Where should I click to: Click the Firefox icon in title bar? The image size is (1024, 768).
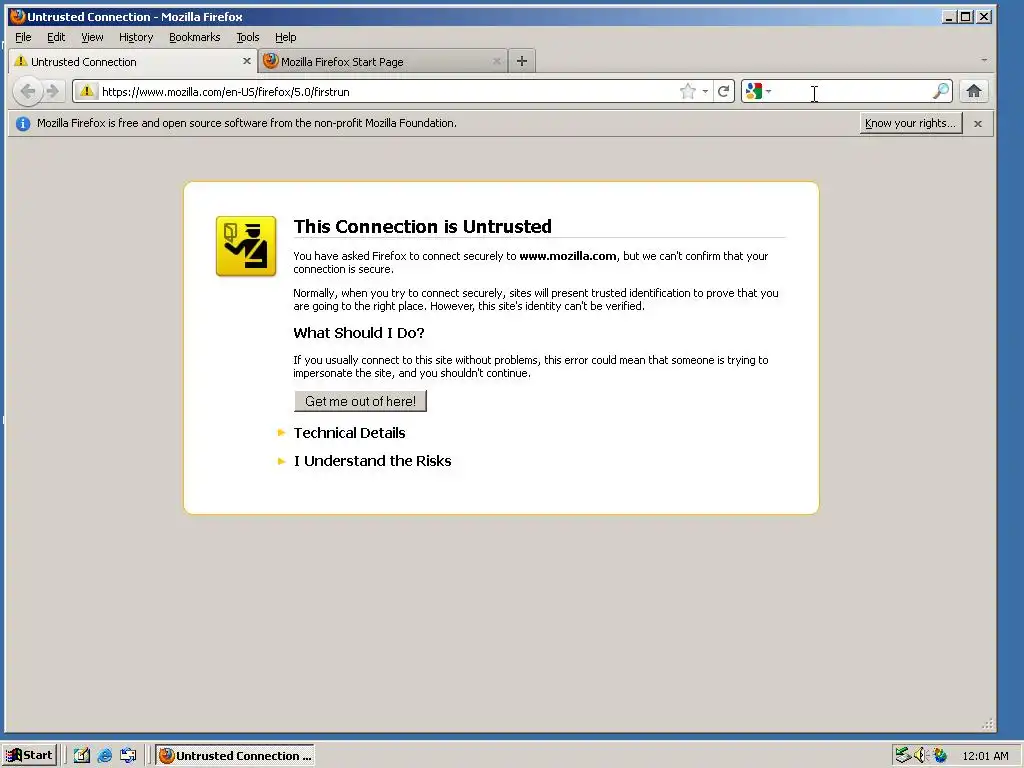tap(18, 16)
